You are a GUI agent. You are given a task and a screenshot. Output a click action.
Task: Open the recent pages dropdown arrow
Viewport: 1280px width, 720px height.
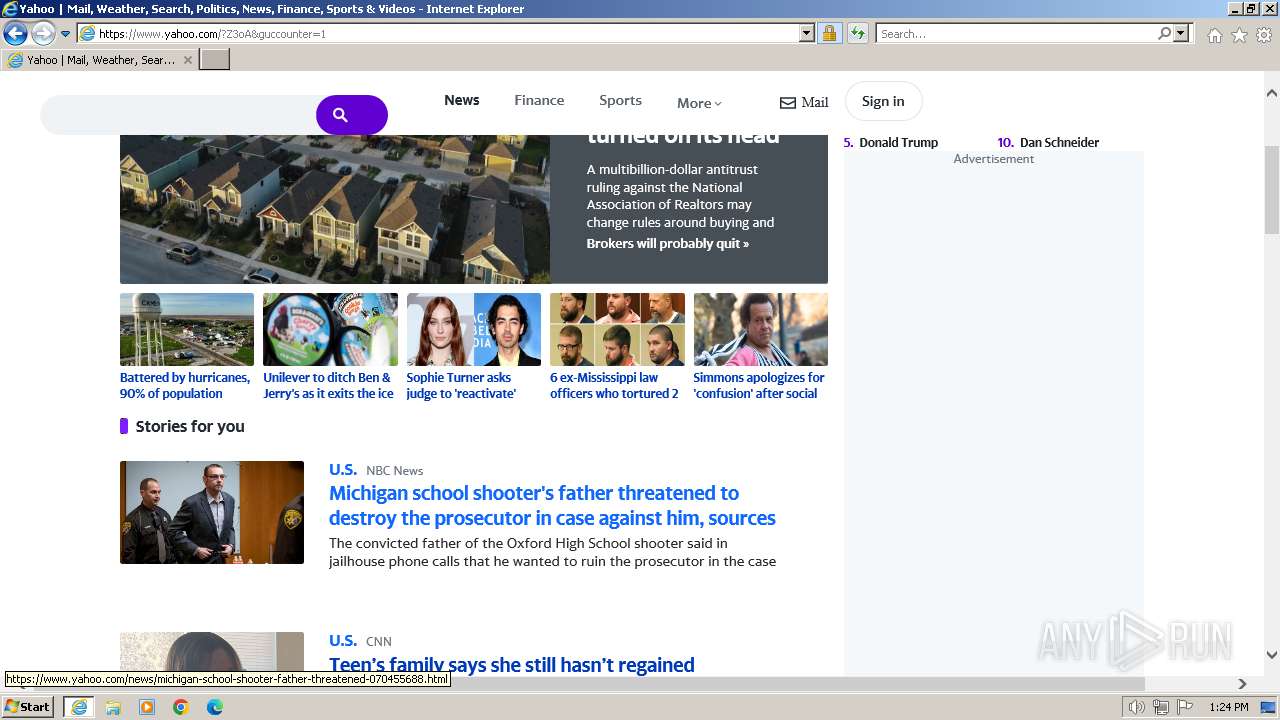click(x=66, y=34)
